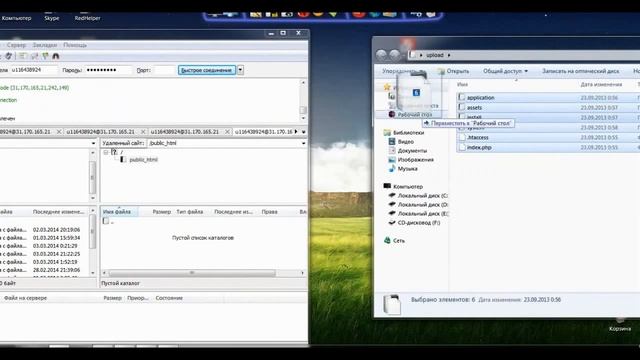Open Видео library in sidebar
The width and height of the screenshot is (640, 360).
point(406,142)
